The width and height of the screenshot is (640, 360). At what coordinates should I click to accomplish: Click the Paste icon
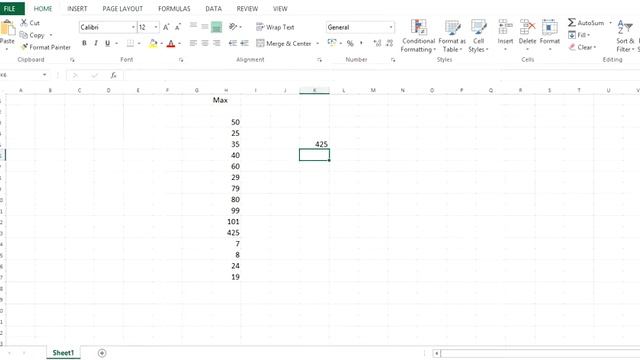click(x=7, y=28)
